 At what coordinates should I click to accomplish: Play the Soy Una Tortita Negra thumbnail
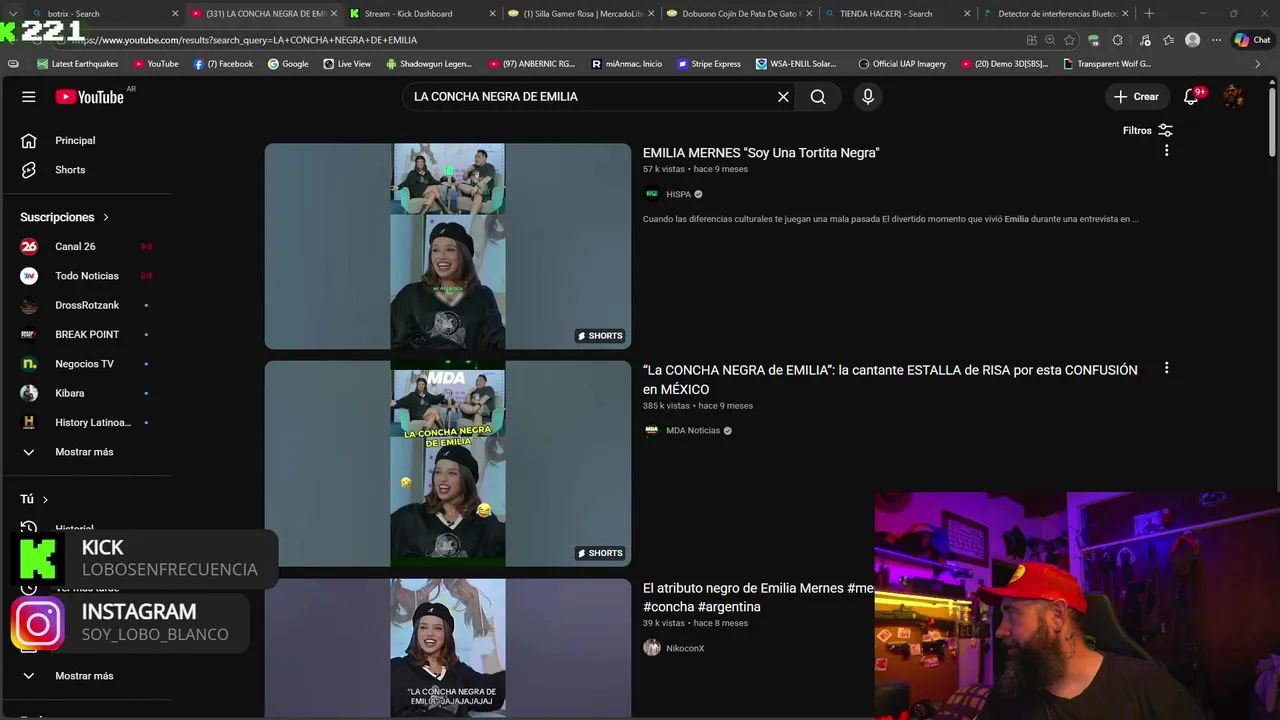448,246
